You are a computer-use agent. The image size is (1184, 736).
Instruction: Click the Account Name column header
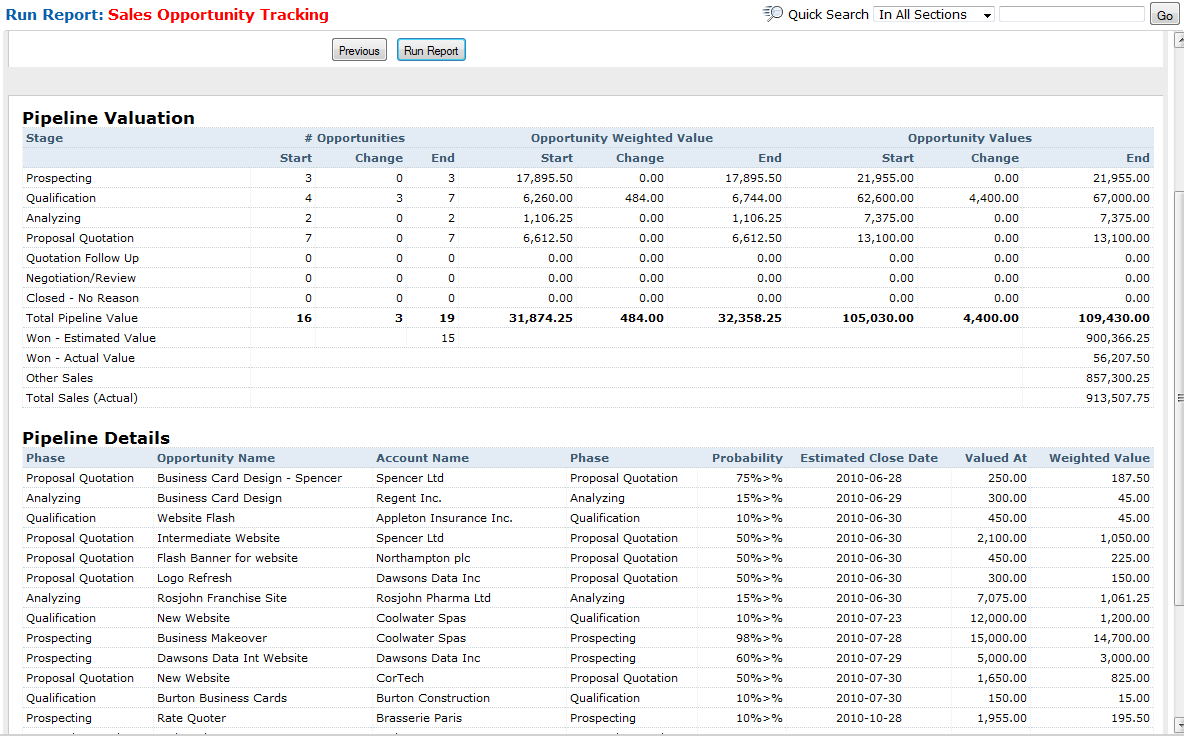pyautogui.click(x=422, y=458)
